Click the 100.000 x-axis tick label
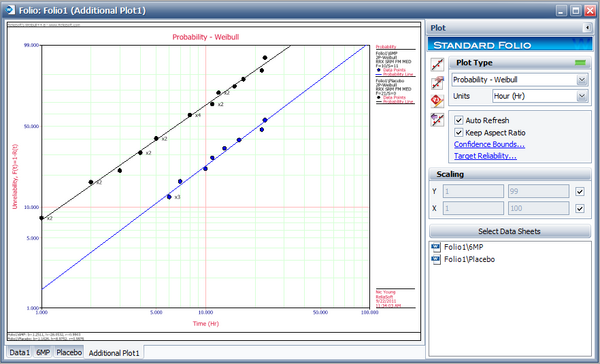 pos(370,312)
